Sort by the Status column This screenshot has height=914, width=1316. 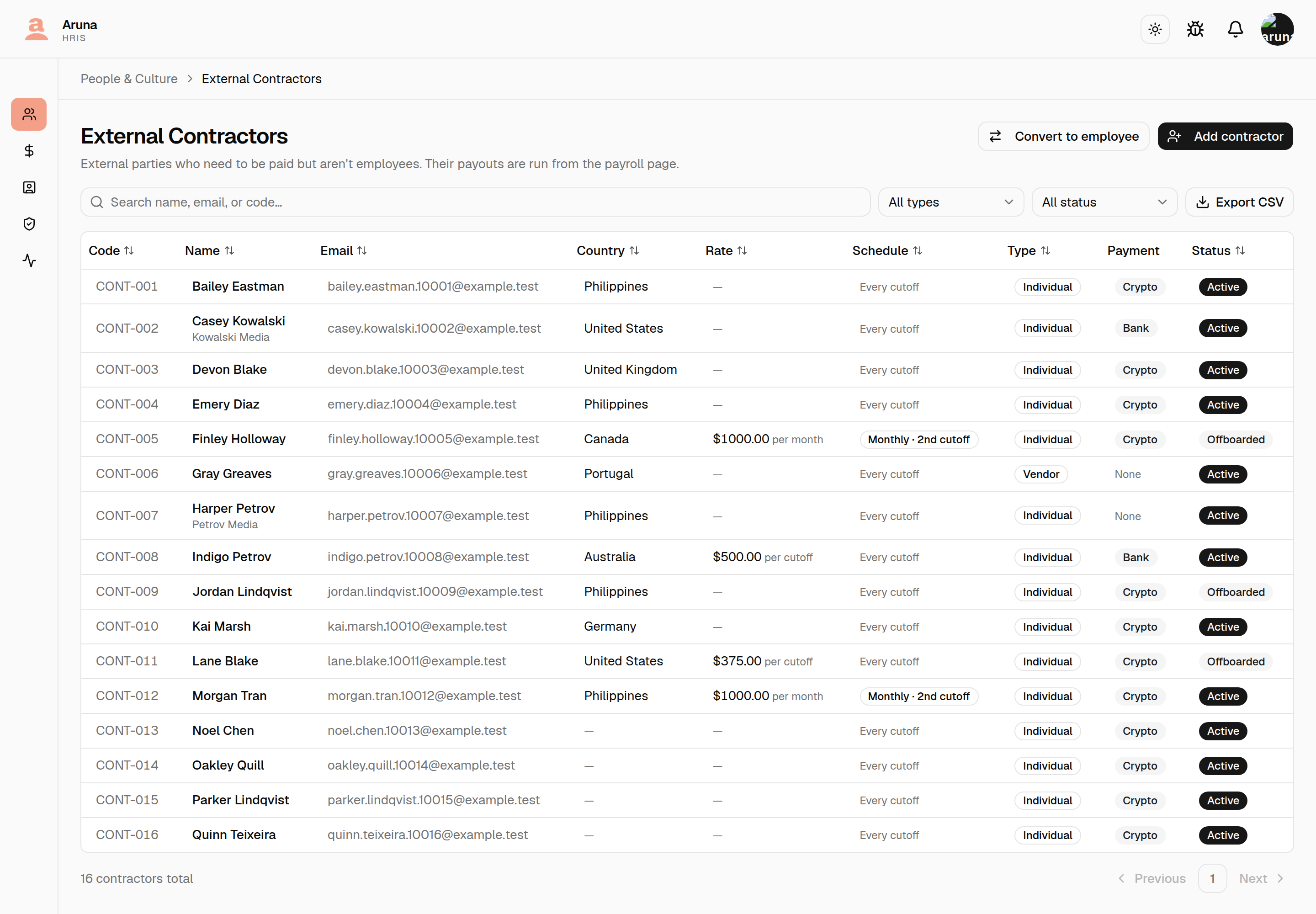[x=1218, y=251]
